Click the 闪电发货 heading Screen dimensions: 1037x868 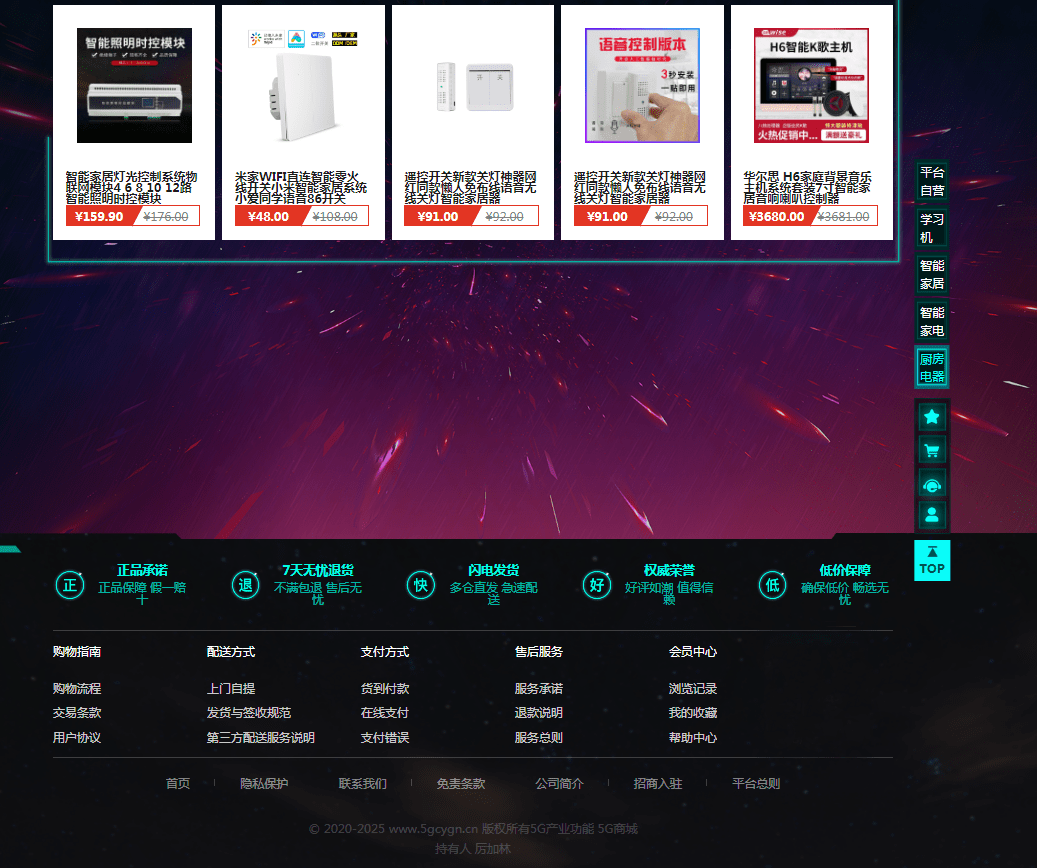[493, 570]
